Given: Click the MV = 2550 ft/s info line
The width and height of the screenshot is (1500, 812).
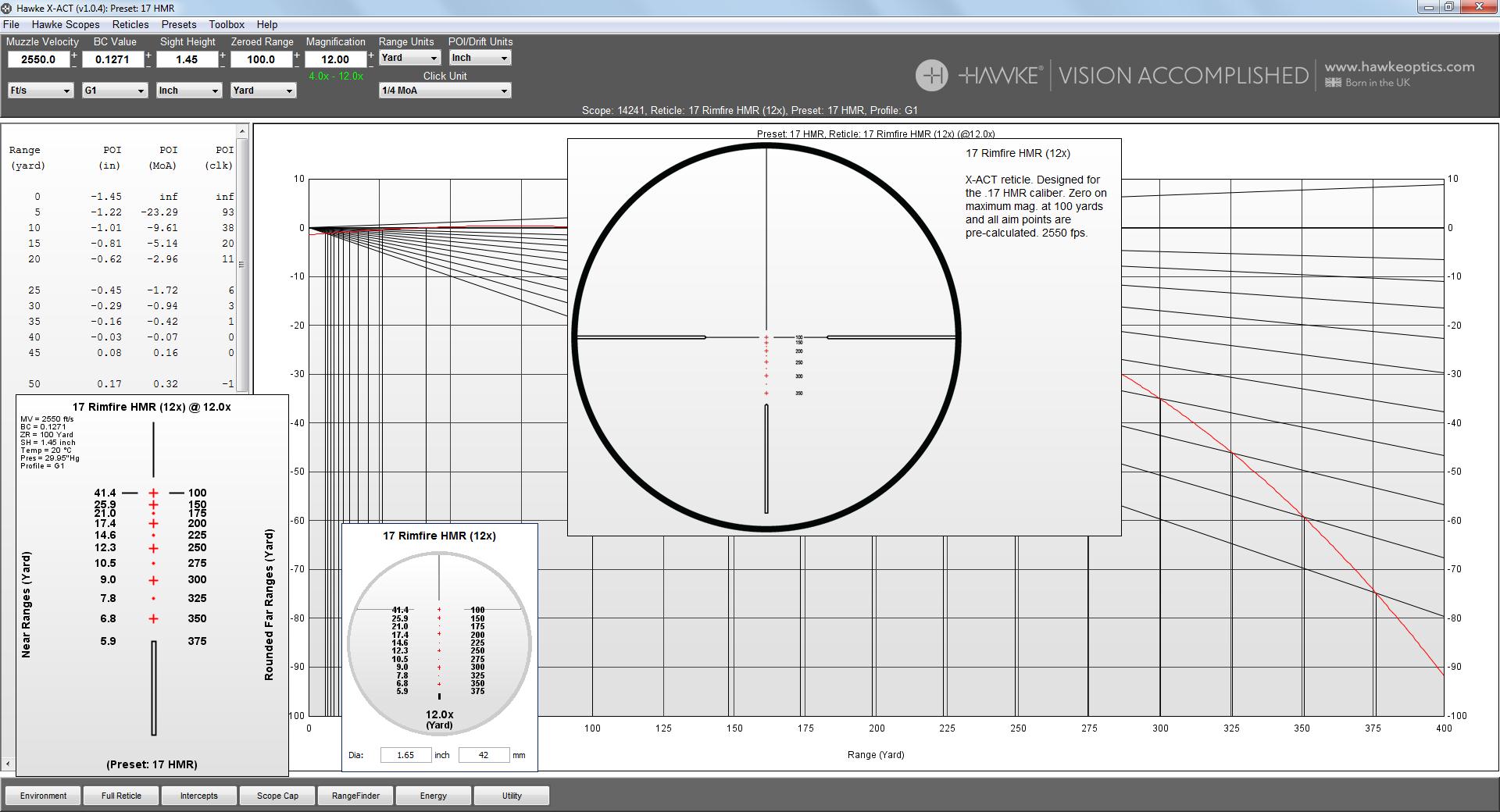Looking at the screenshot, I should tap(47, 419).
